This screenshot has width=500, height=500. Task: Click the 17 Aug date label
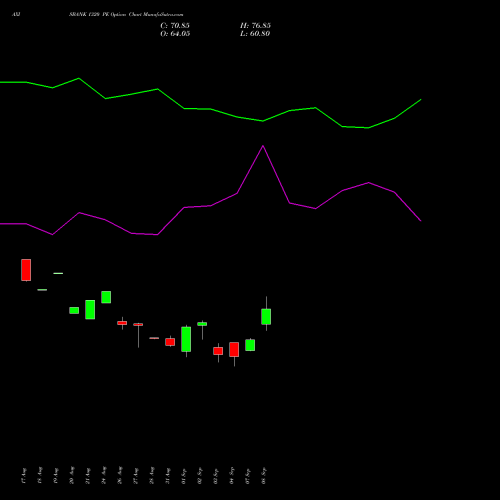tap(24, 476)
